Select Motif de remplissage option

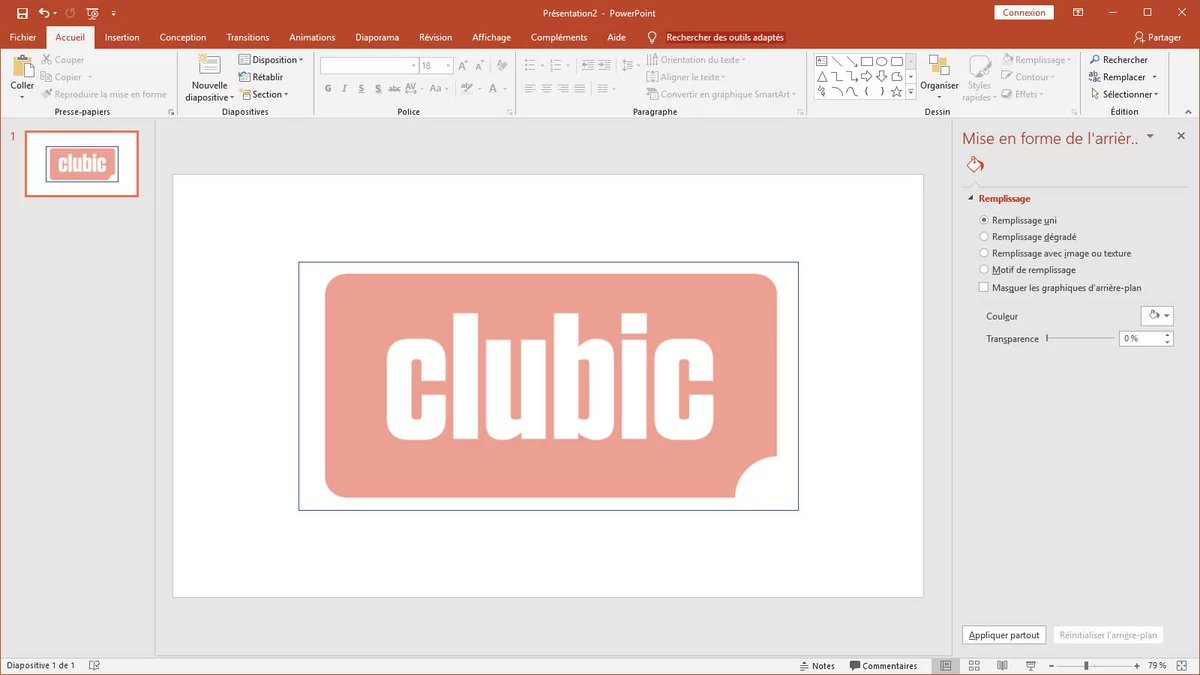point(984,270)
